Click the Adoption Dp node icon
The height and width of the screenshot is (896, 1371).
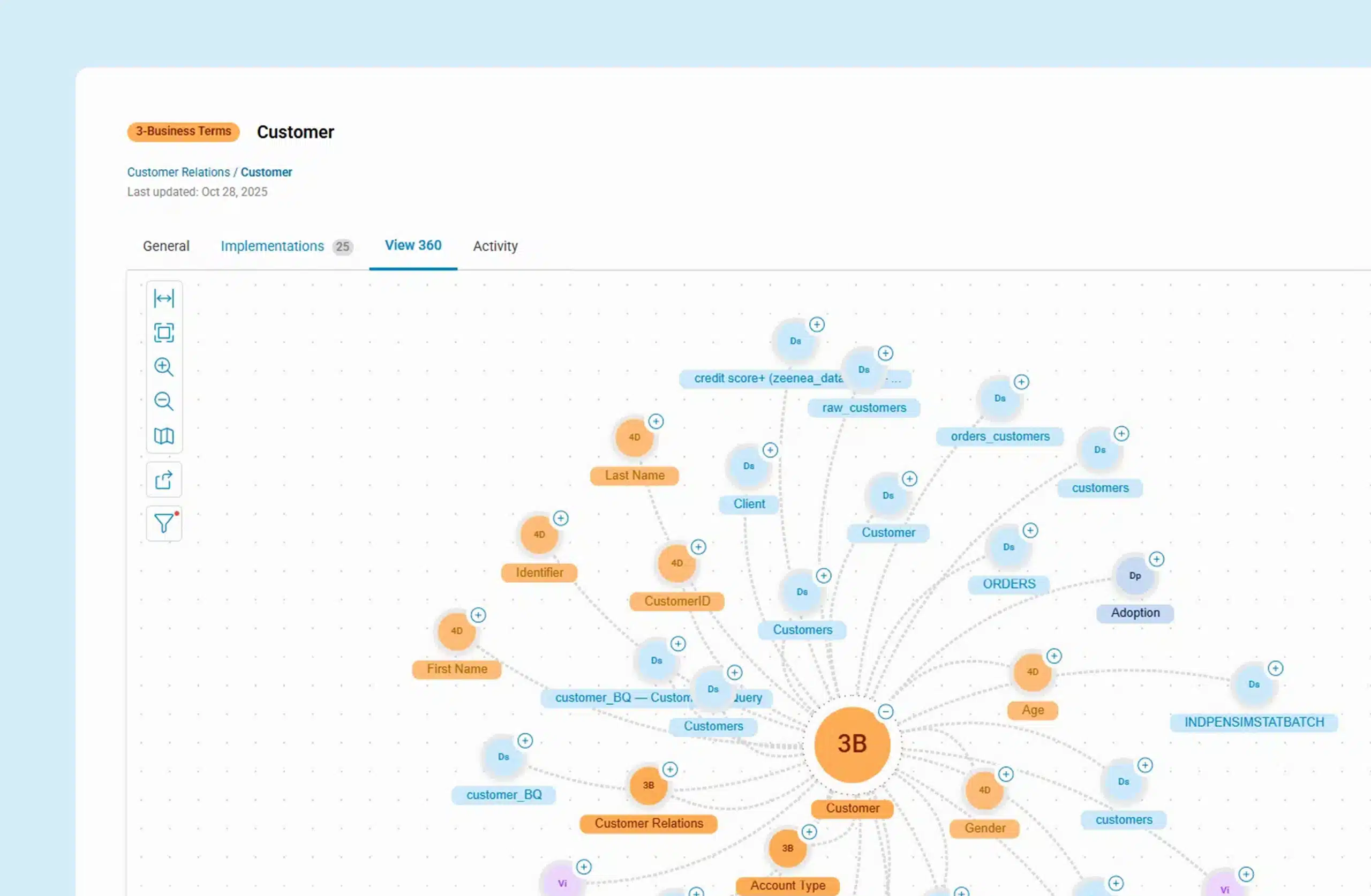(x=1134, y=576)
